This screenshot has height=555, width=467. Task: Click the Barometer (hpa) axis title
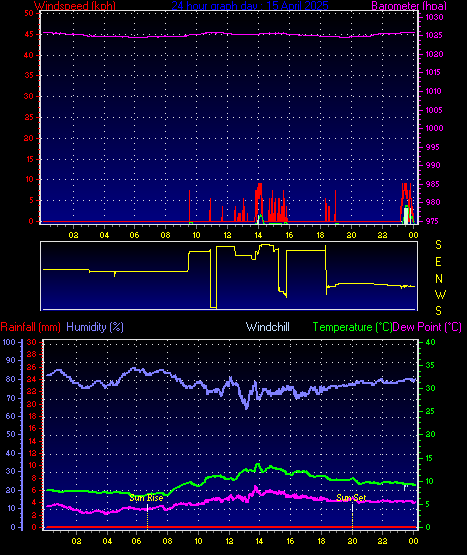click(x=409, y=6)
